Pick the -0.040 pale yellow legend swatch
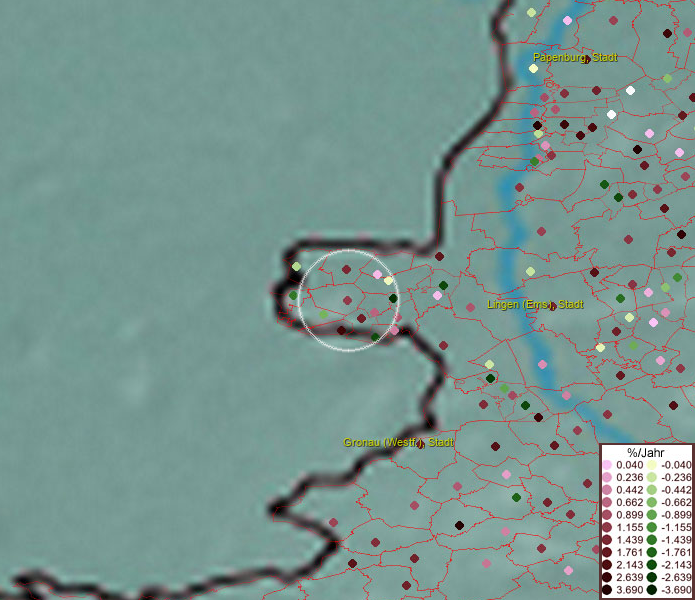 tap(651, 465)
